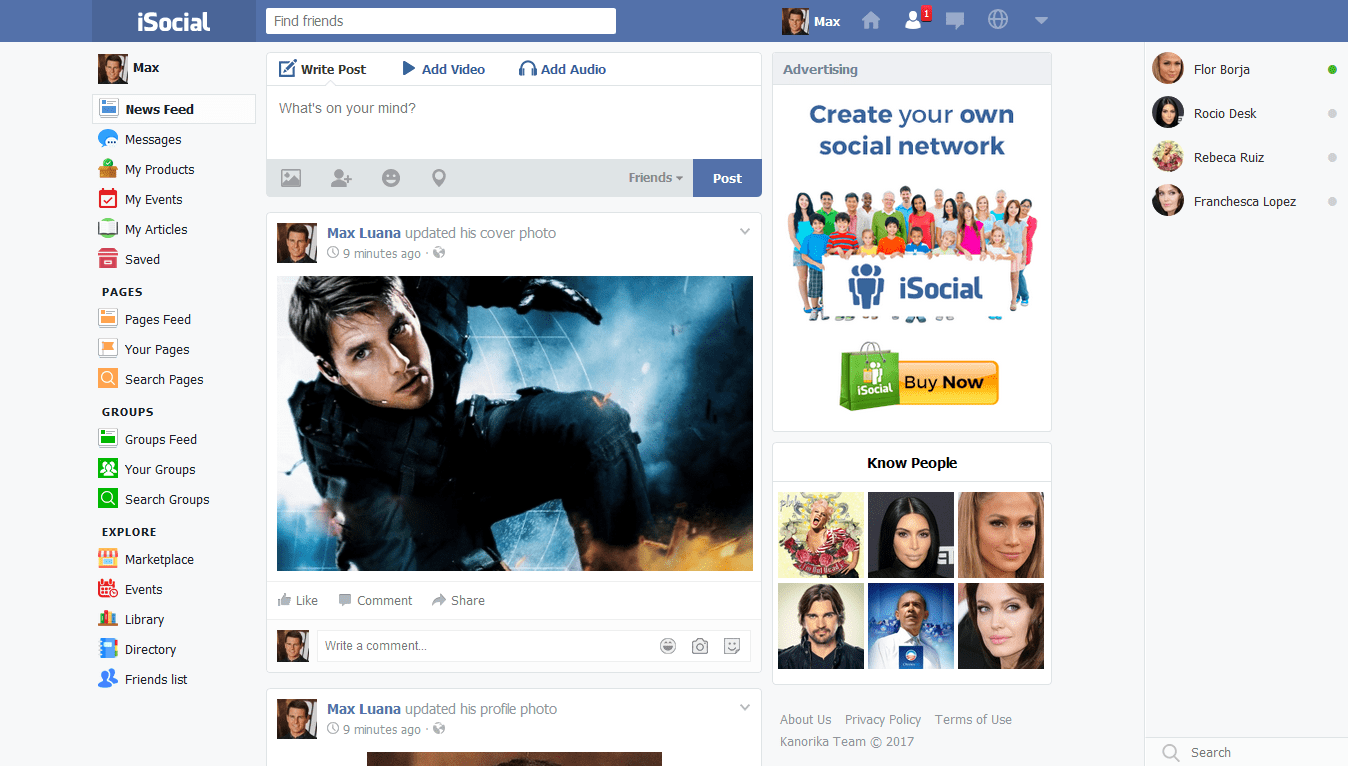This screenshot has width=1348, height=768.
Task: Add a location to your post
Action: click(x=438, y=177)
